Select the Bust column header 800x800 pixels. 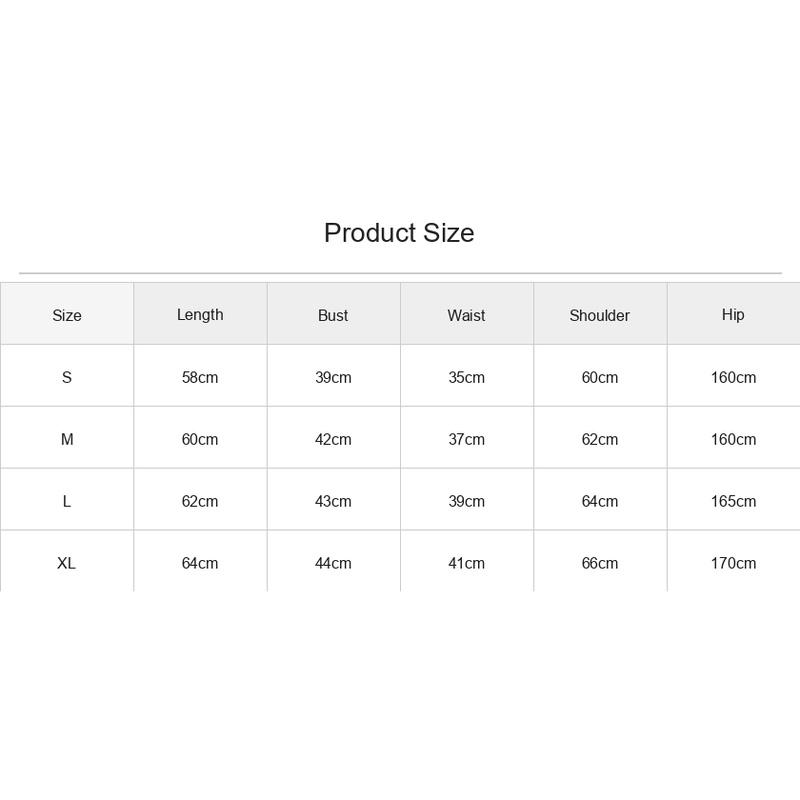[x=333, y=315]
